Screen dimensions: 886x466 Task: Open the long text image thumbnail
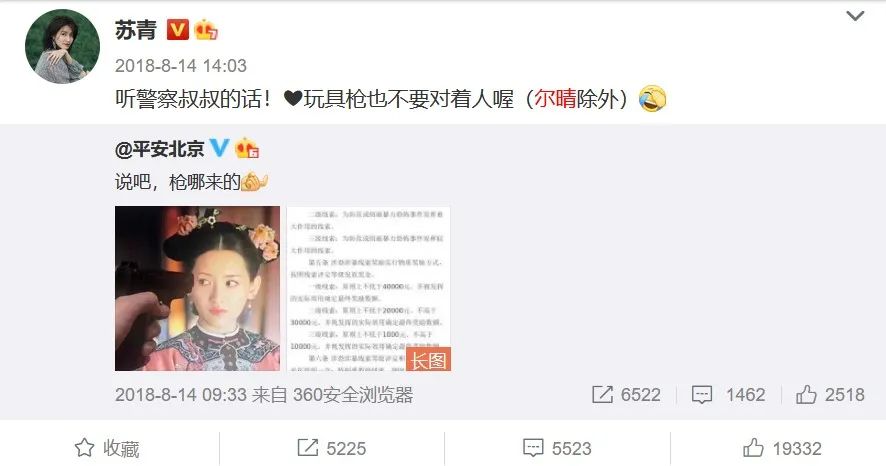click(x=369, y=288)
